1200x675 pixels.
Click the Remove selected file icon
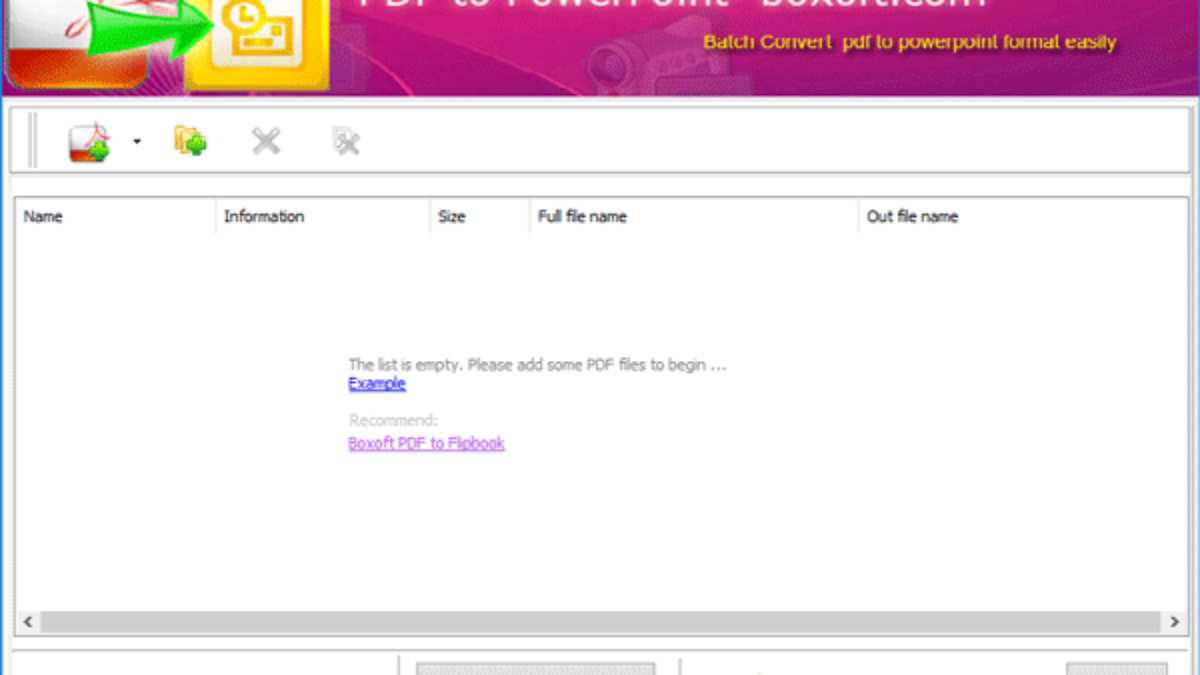266,141
